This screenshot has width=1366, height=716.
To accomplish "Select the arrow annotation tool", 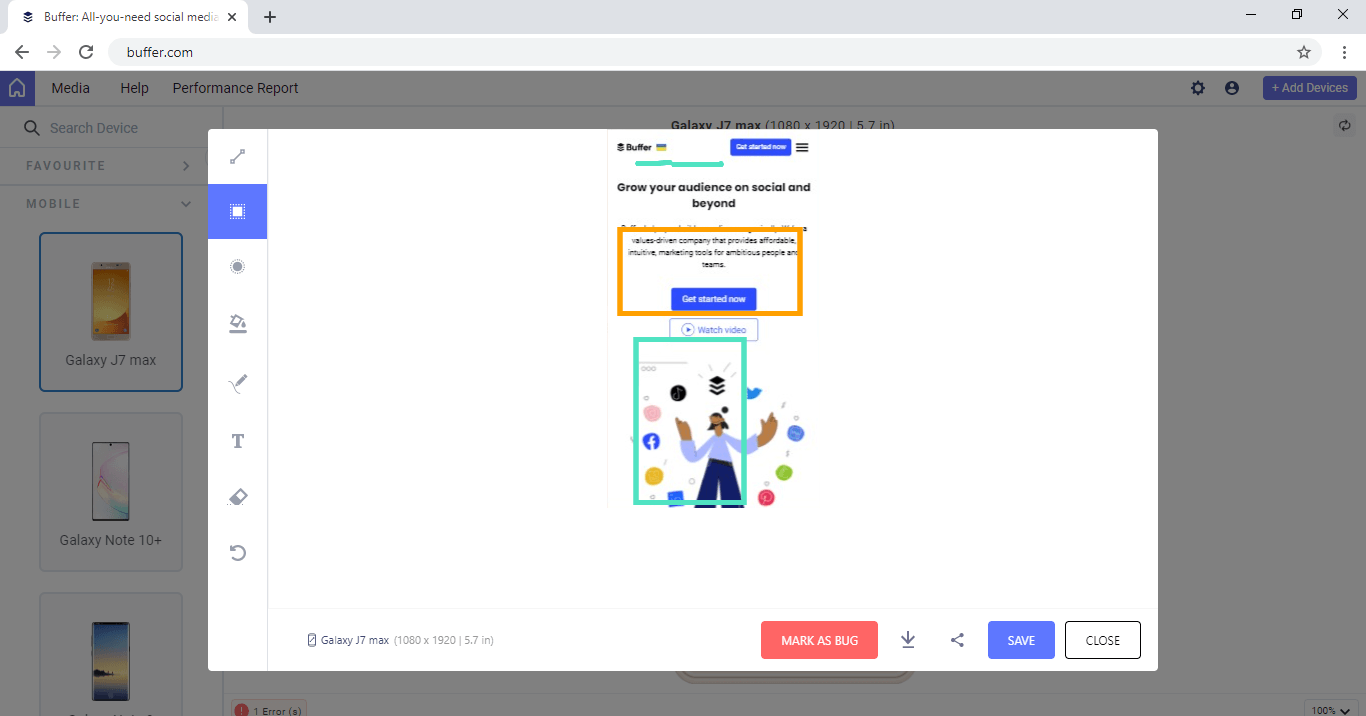I will pyautogui.click(x=237, y=156).
